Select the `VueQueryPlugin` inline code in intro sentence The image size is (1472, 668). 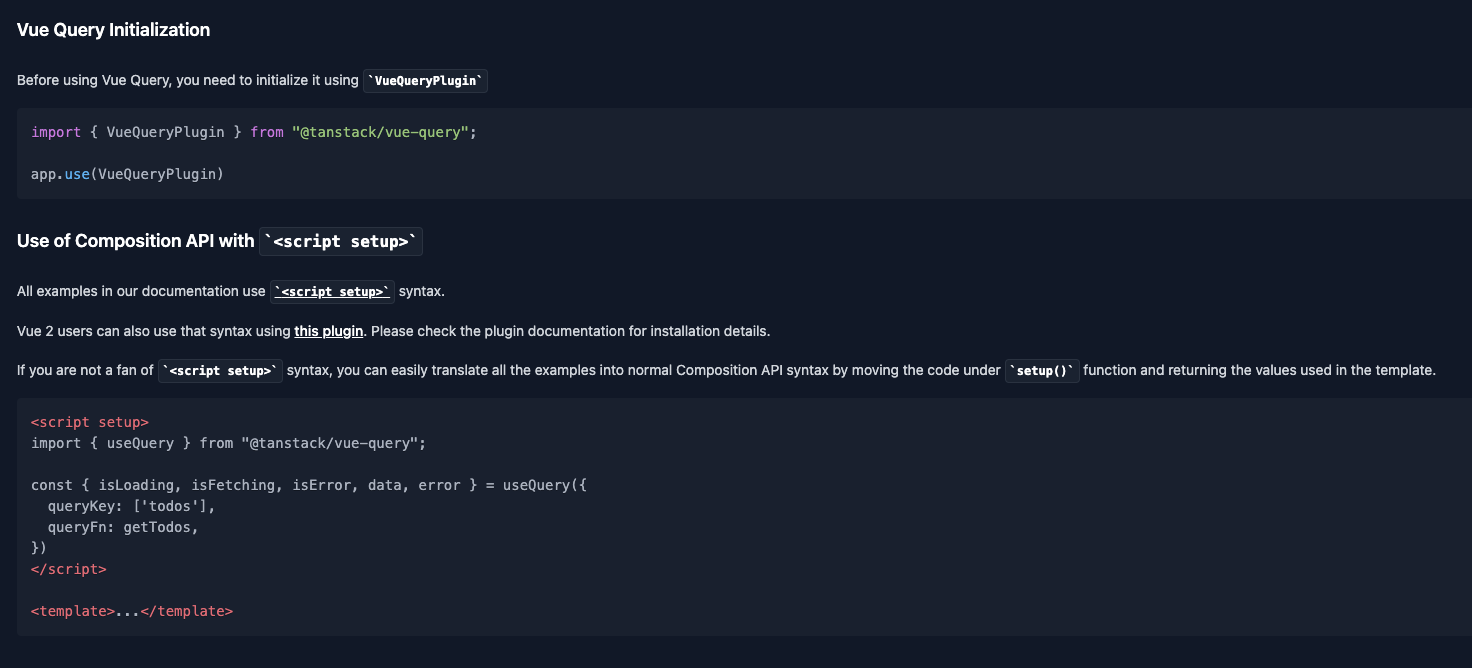(425, 81)
